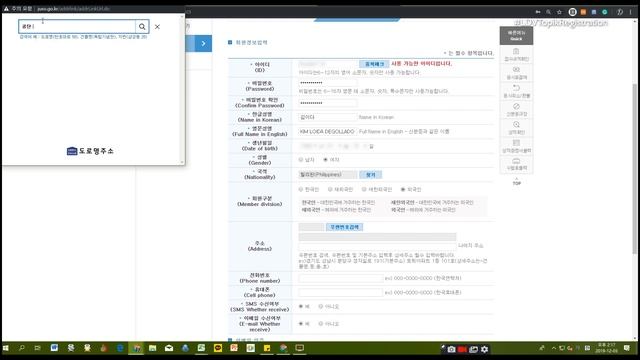
Task: Open the Quick sidebar item with magnifier icon
Action: tap(516, 128)
